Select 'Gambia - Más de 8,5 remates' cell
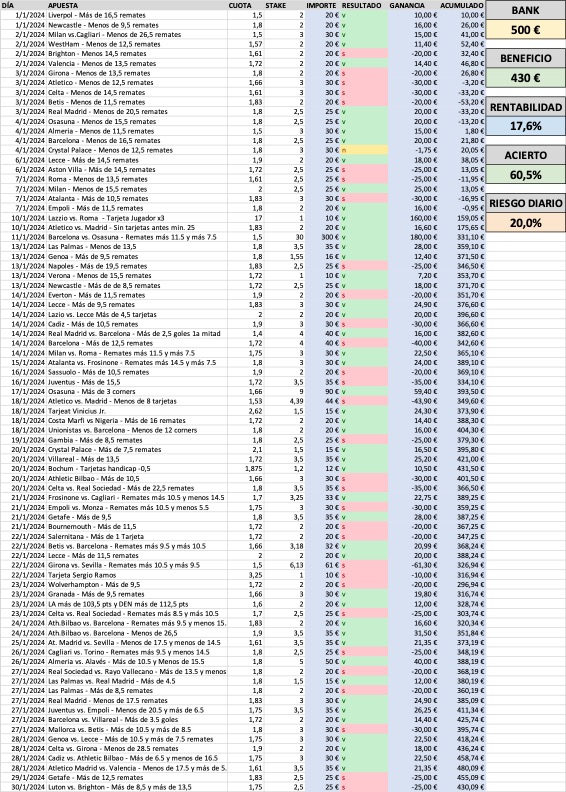This screenshot has height=792, width=566. click(137, 440)
